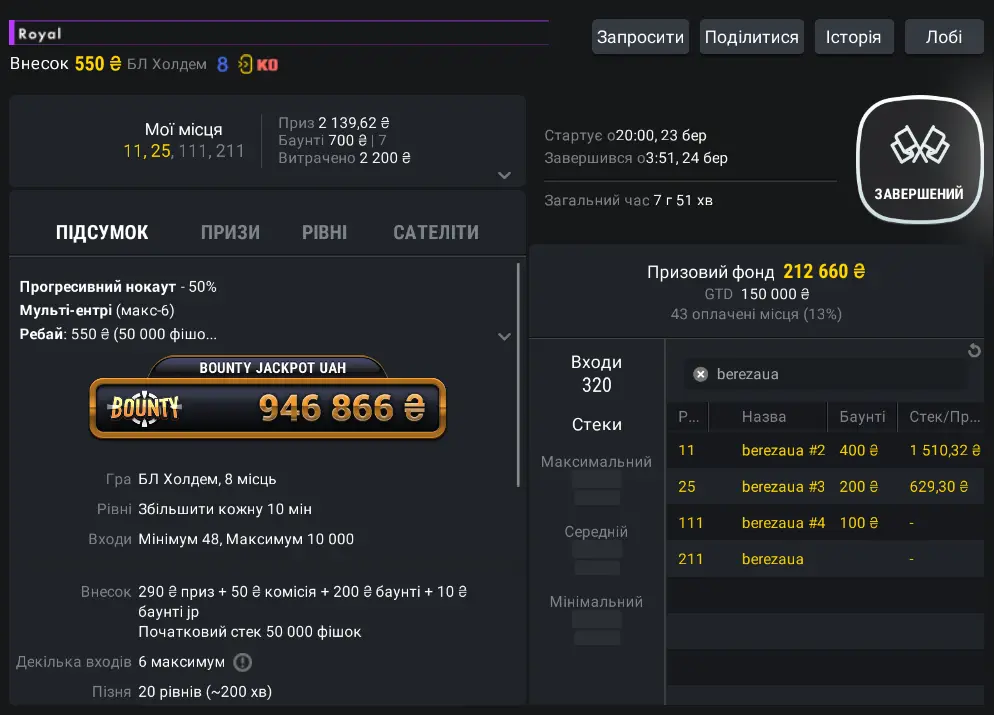This screenshot has height=715, width=994.
Task: Click the yellow re-entry icon beside KO
Action: pyautogui.click(x=245, y=65)
